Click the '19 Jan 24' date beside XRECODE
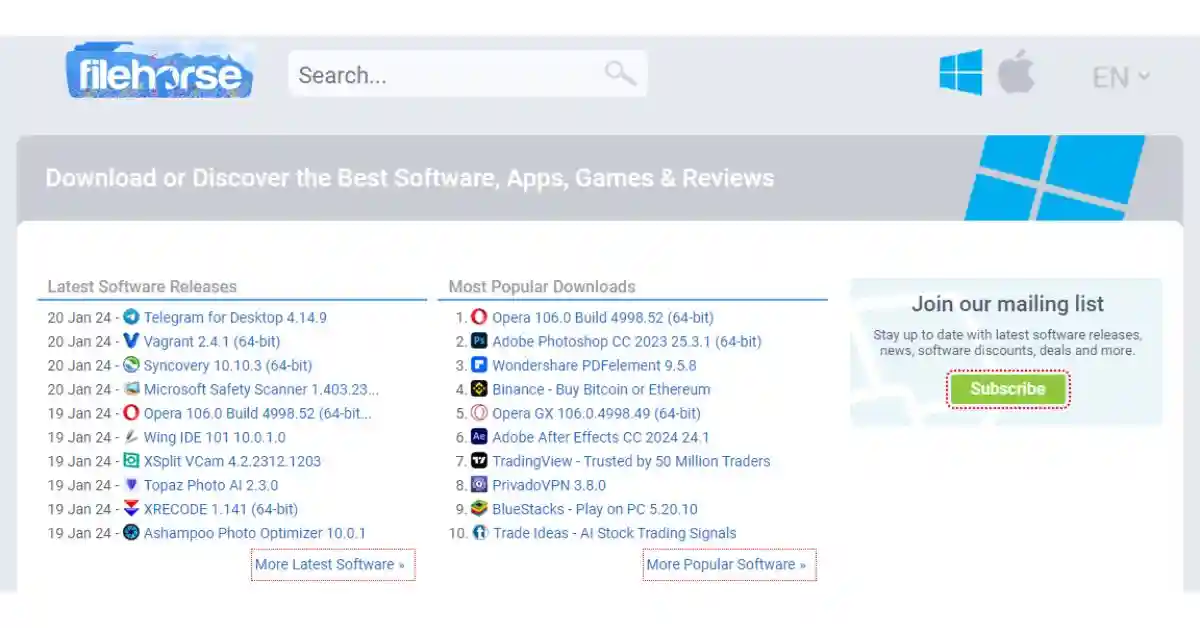 click(79, 509)
